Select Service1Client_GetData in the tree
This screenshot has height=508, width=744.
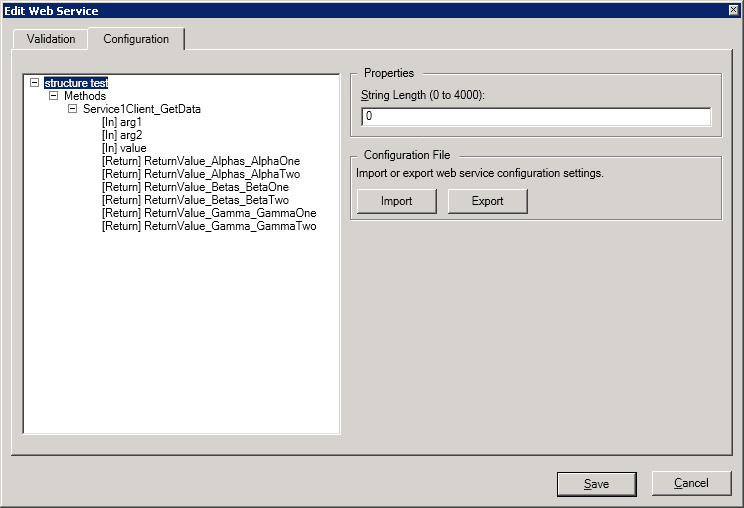coord(142,109)
